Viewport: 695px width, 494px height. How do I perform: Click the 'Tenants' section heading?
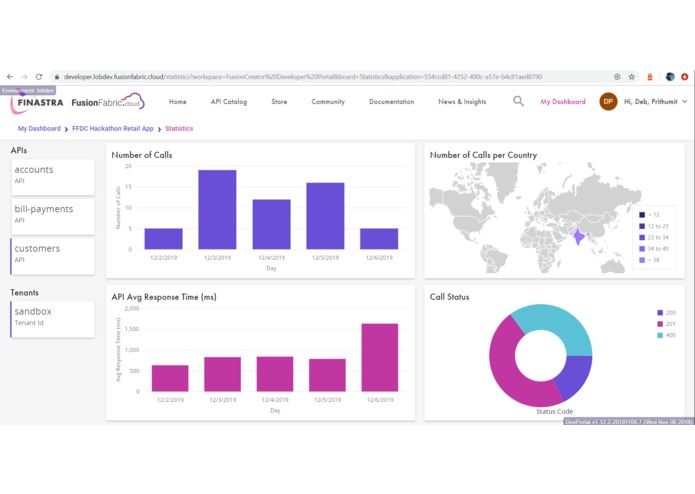click(x=24, y=292)
